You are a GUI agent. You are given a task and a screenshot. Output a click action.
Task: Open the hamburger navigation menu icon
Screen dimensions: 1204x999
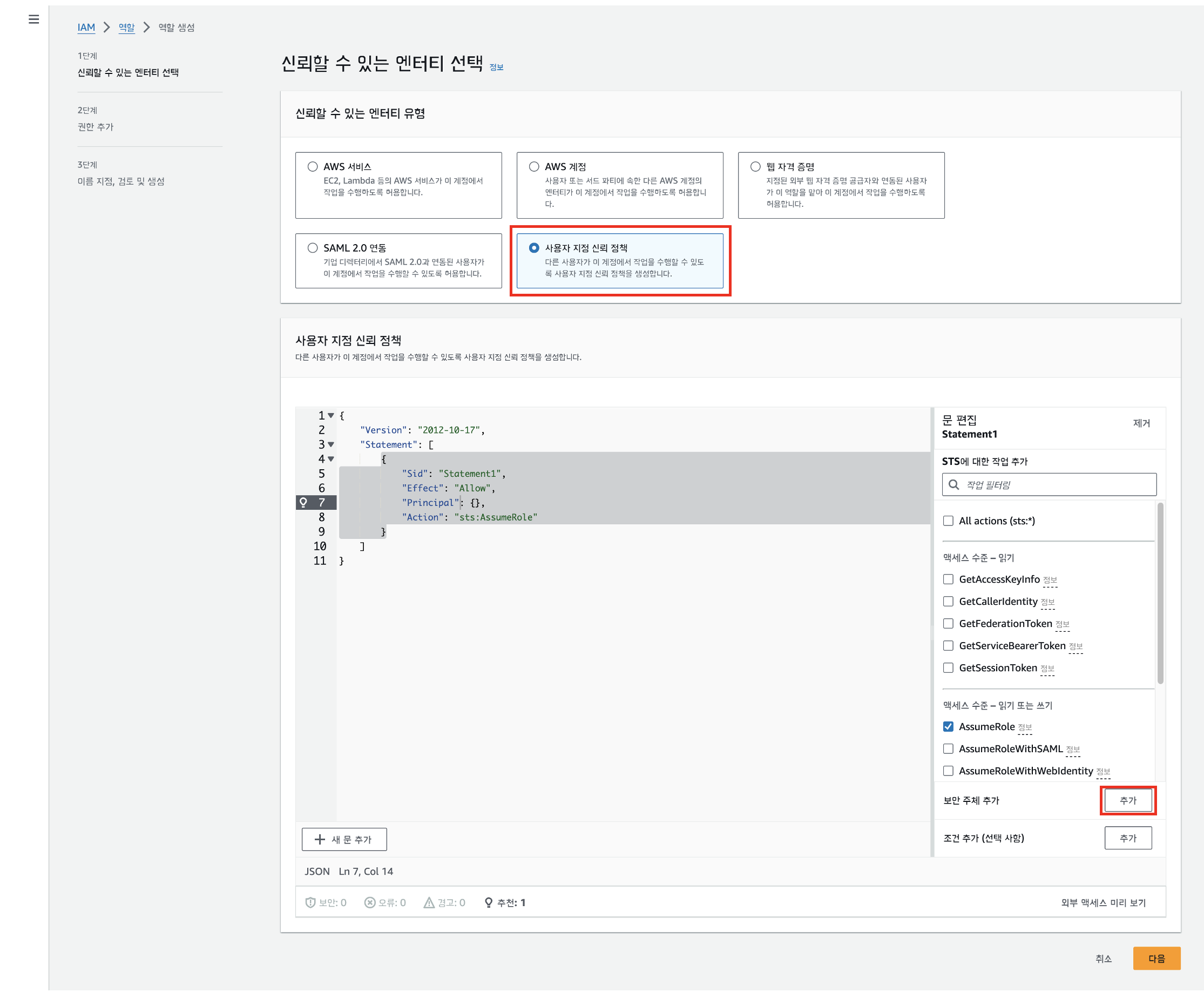[x=34, y=19]
